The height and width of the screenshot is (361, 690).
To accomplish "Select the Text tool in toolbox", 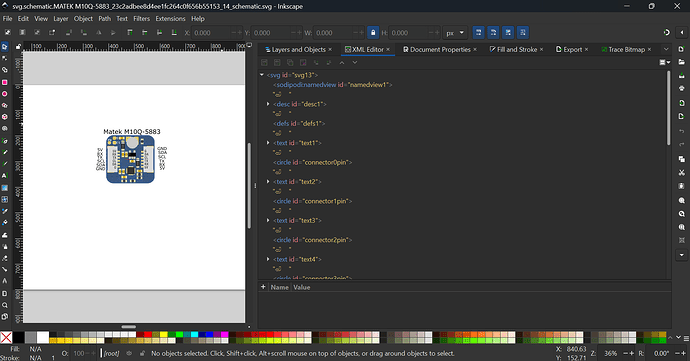I will click(x=4, y=175).
